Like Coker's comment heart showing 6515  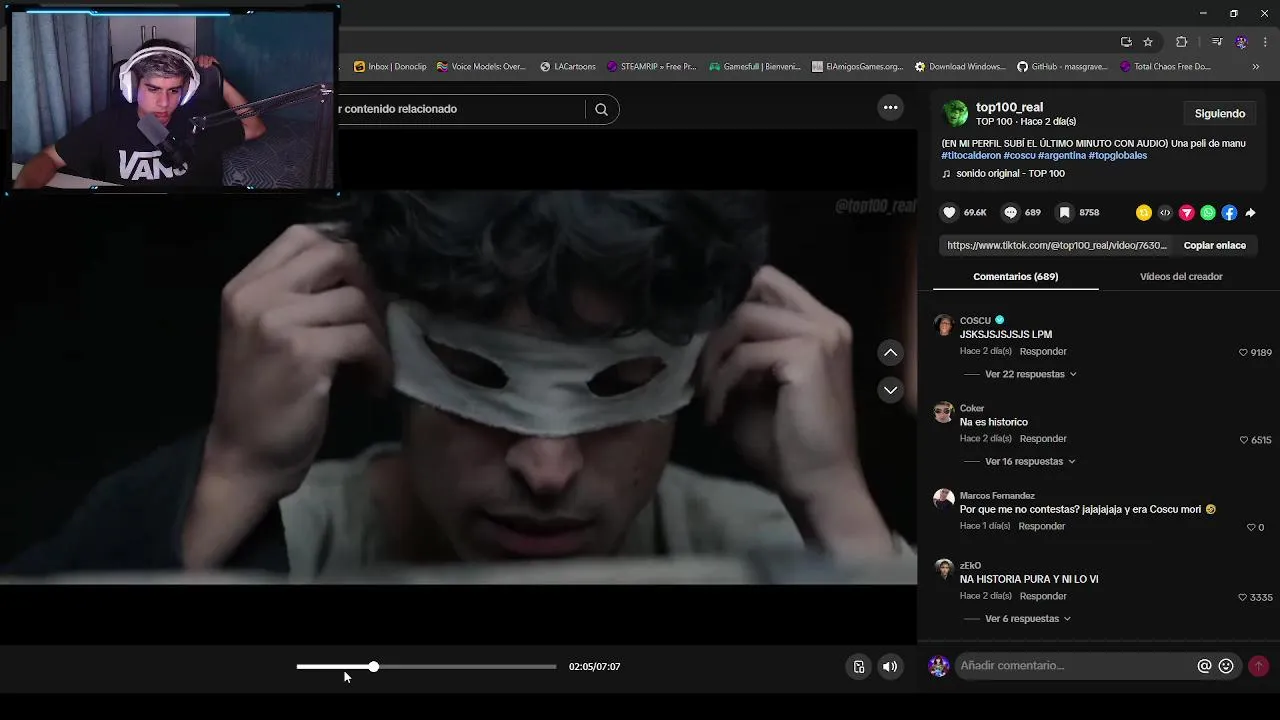(x=1244, y=440)
